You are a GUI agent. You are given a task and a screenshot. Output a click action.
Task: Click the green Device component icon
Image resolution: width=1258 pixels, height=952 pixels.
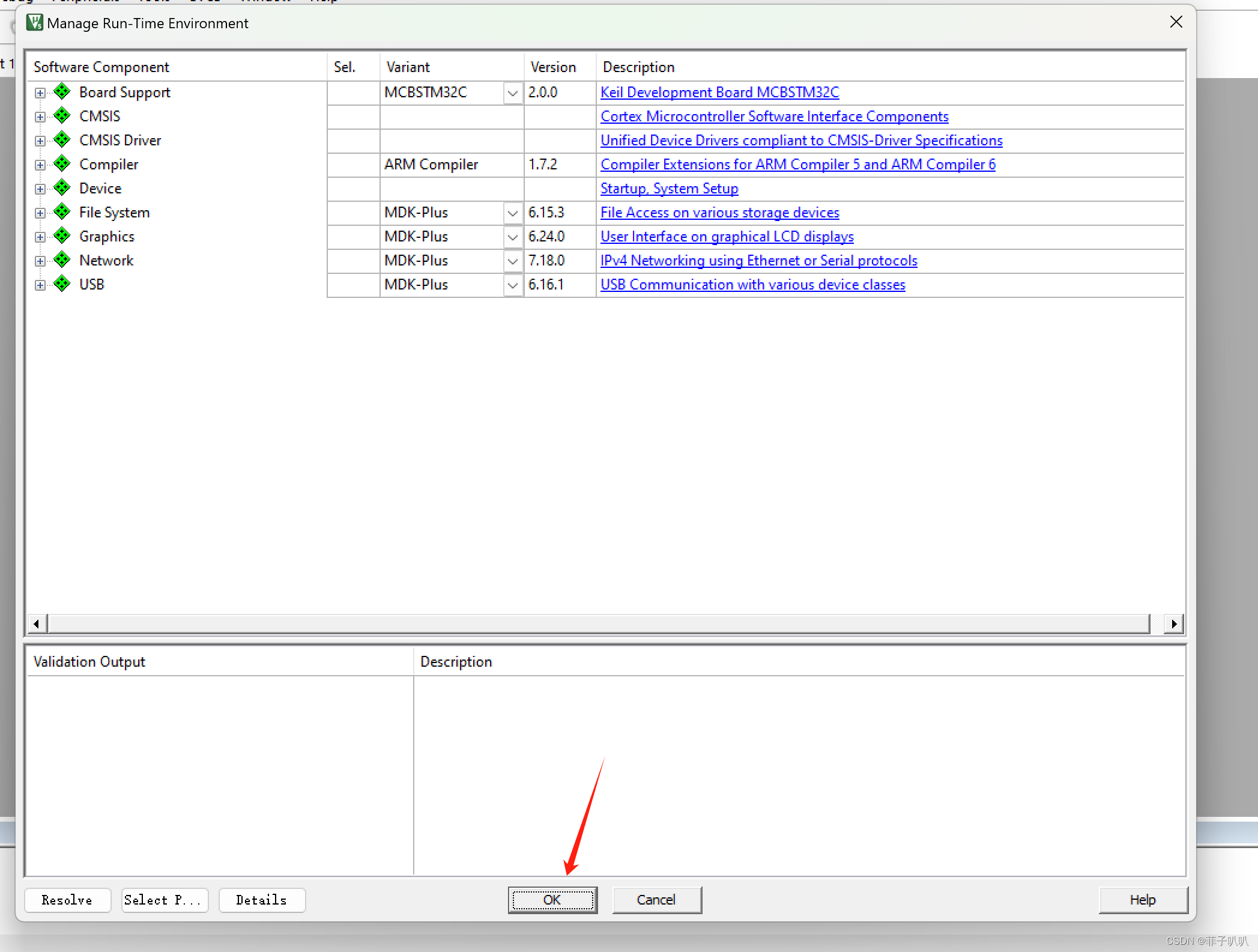tap(62, 188)
